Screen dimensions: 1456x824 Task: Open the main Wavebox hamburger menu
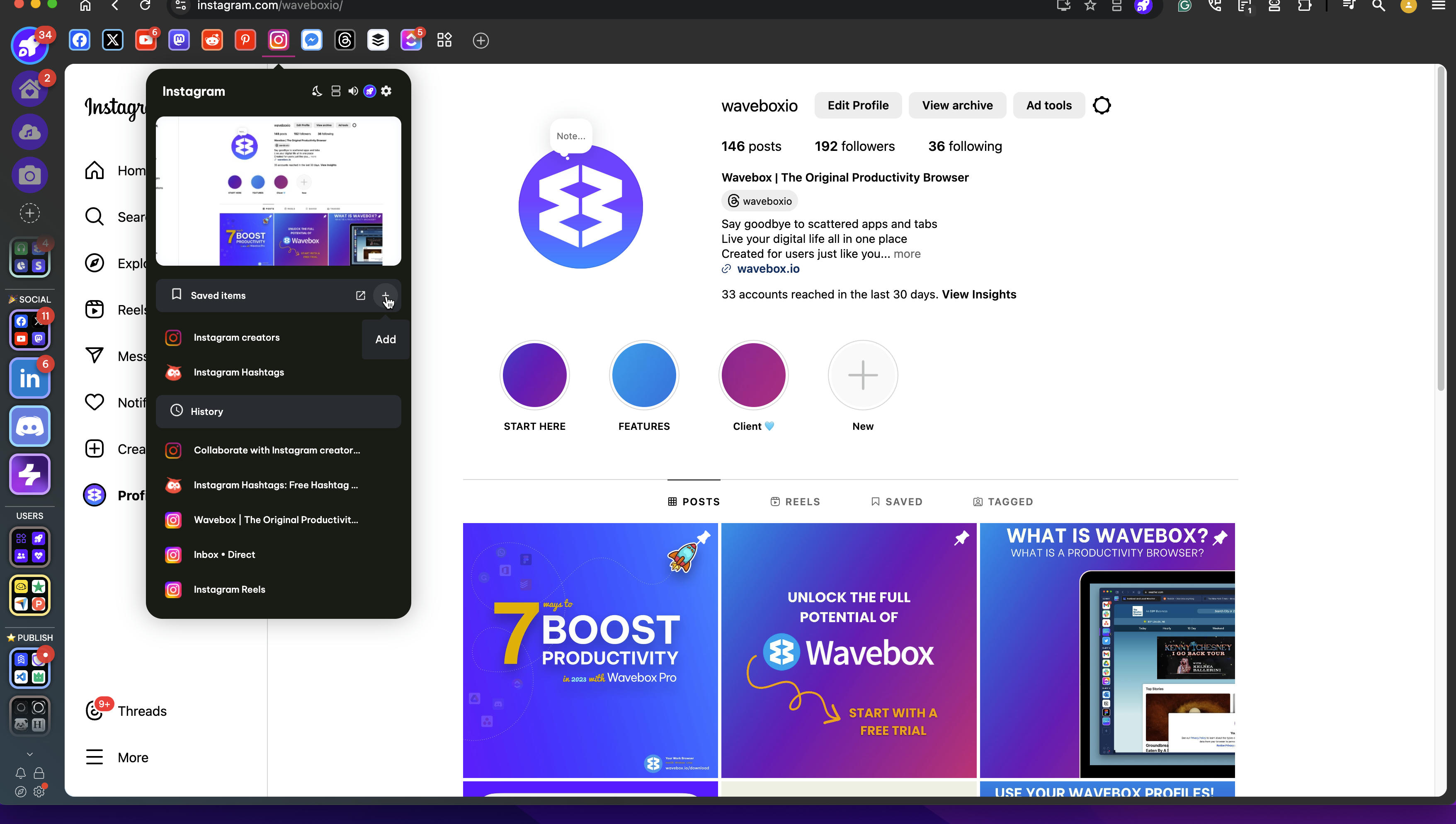pos(1439,6)
